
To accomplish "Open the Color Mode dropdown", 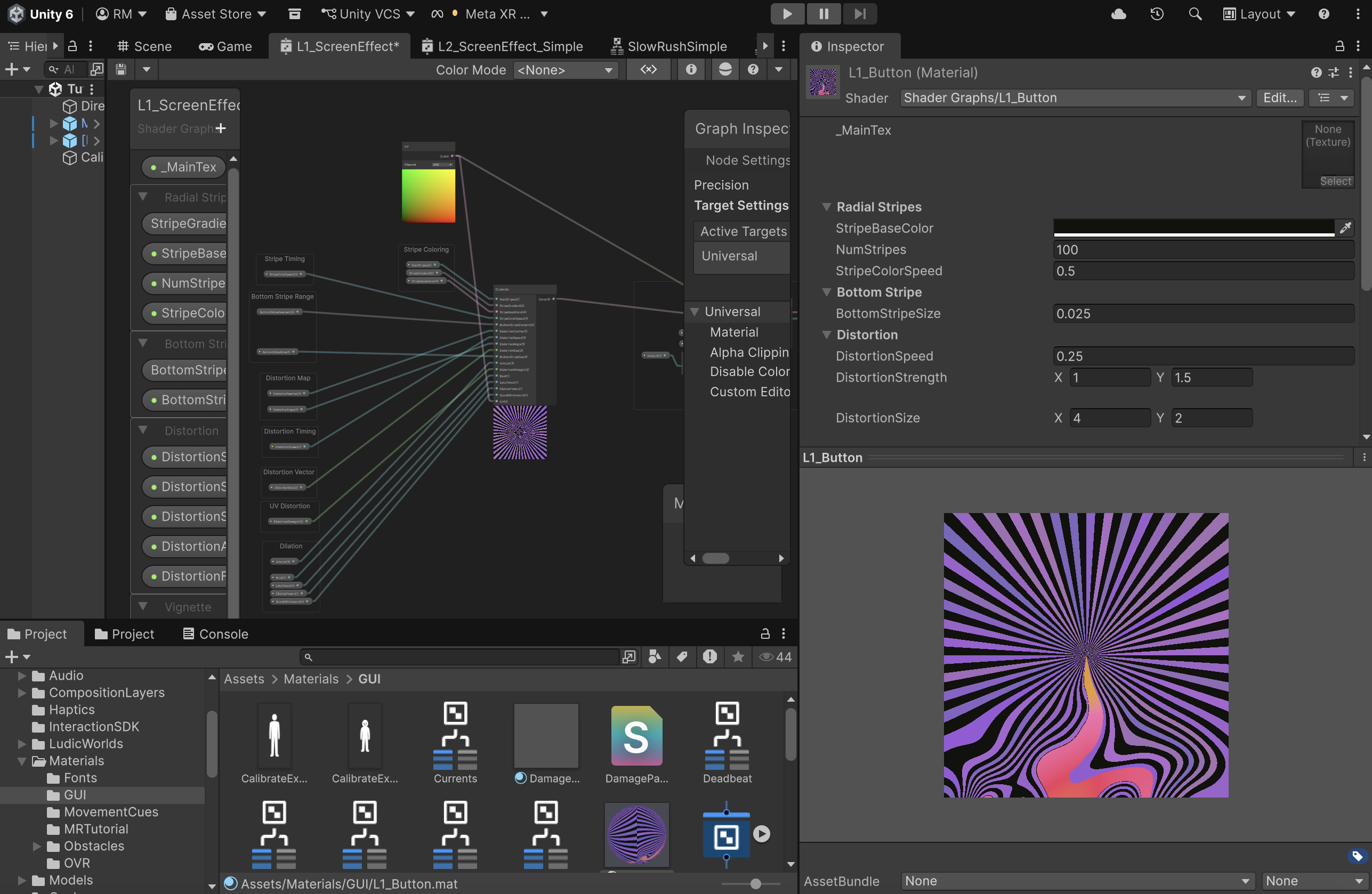I will click(x=565, y=70).
